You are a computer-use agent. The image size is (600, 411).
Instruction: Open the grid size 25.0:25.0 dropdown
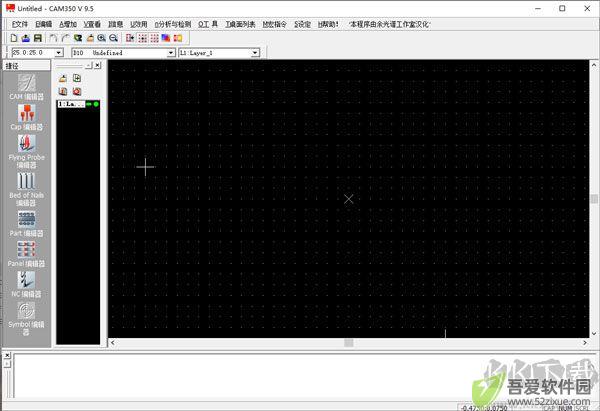[59, 53]
